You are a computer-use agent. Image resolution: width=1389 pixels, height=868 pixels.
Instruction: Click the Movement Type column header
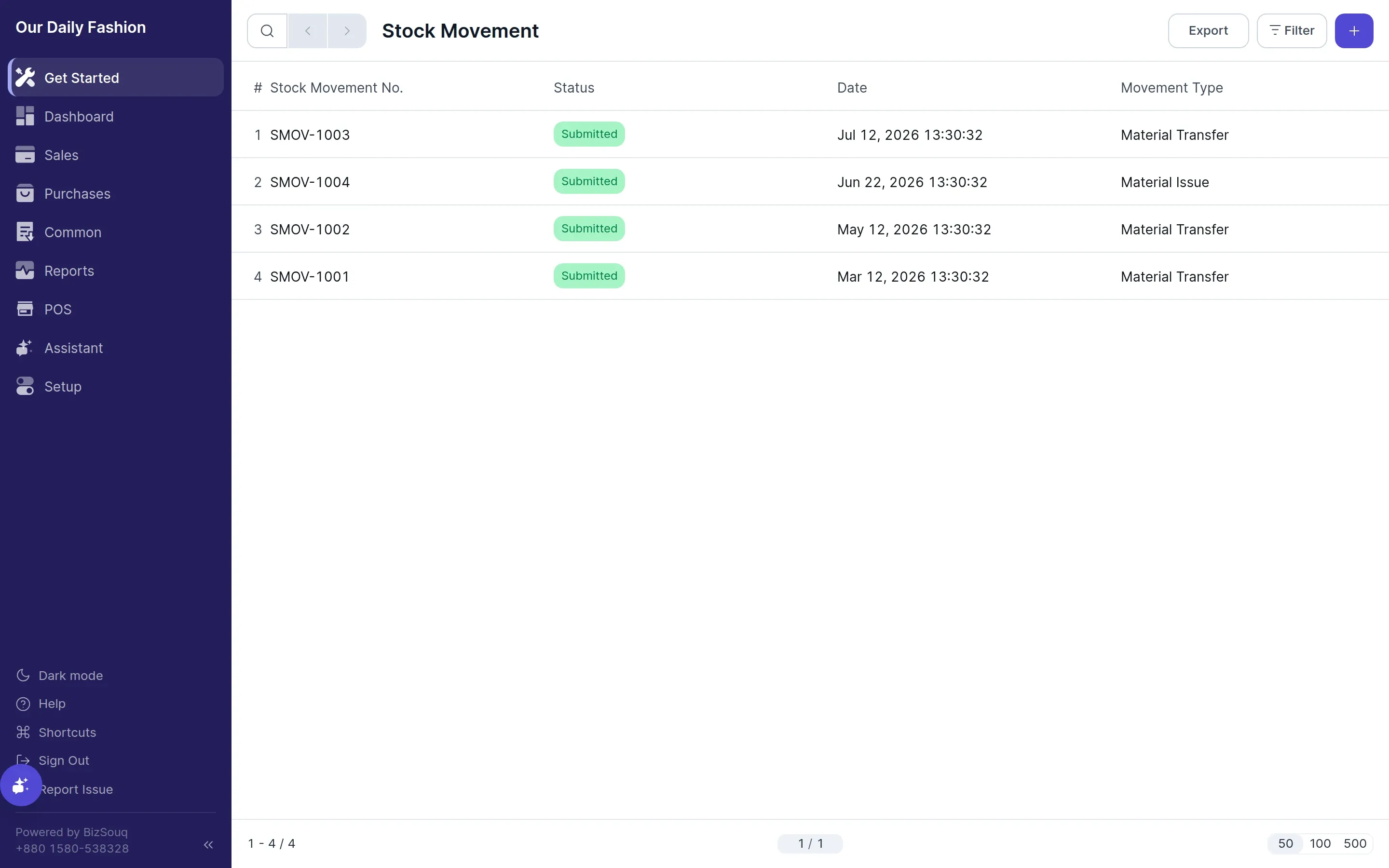pos(1171,88)
